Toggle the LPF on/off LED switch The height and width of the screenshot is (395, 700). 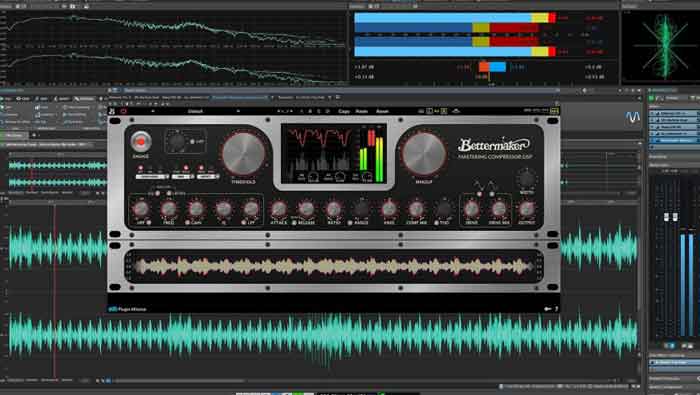coord(244,222)
